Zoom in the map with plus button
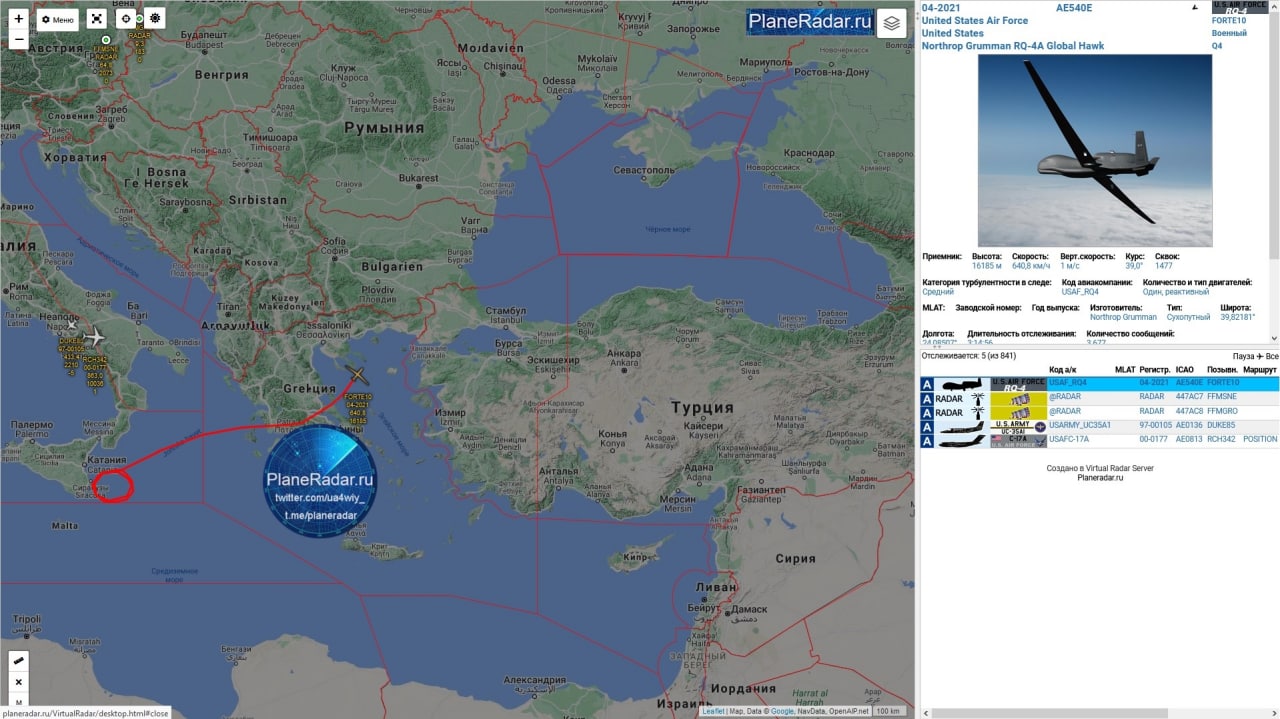 pos(18,18)
